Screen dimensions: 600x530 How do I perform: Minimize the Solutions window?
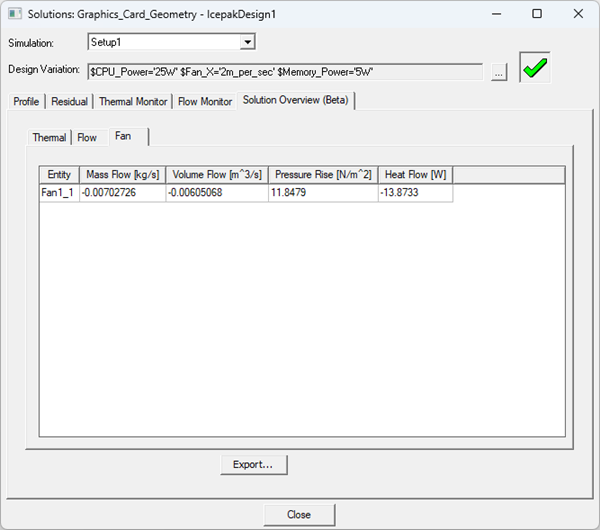497,14
